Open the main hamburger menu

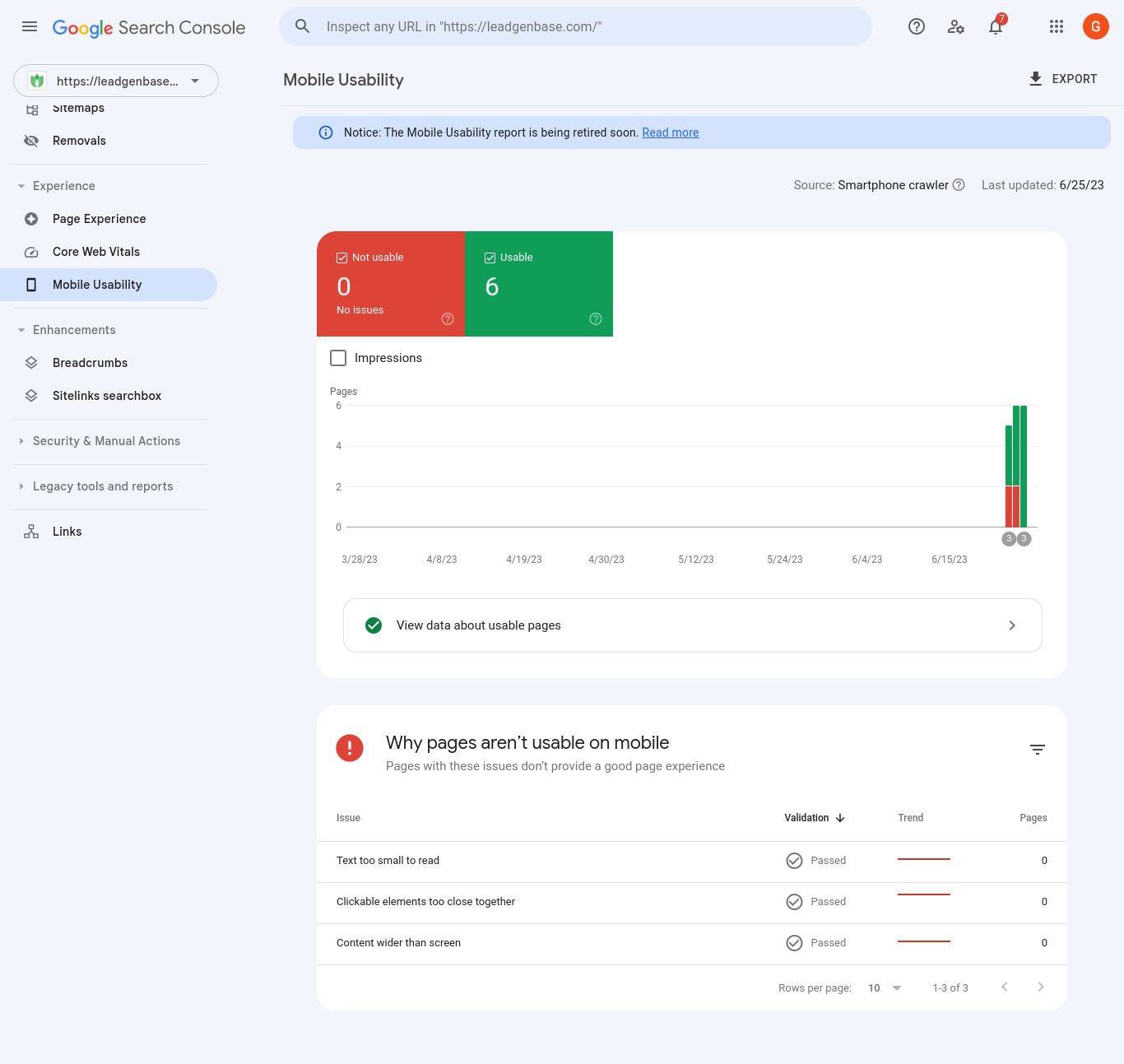tap(30, 26)
